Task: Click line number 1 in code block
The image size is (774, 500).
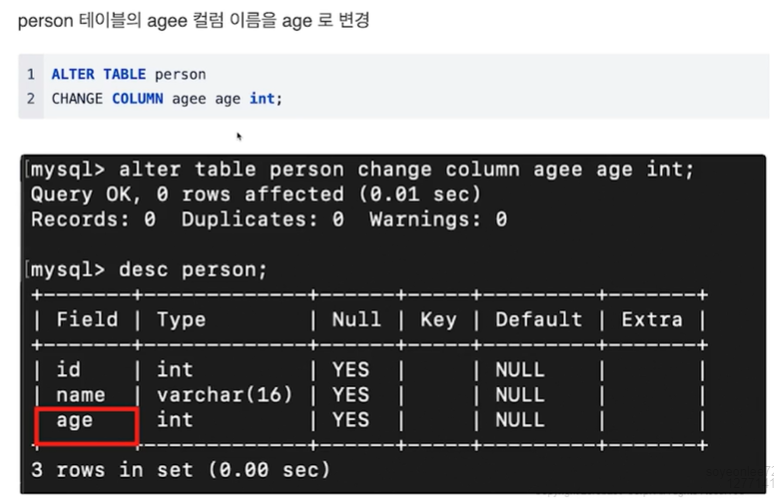Action: [31, 75]
